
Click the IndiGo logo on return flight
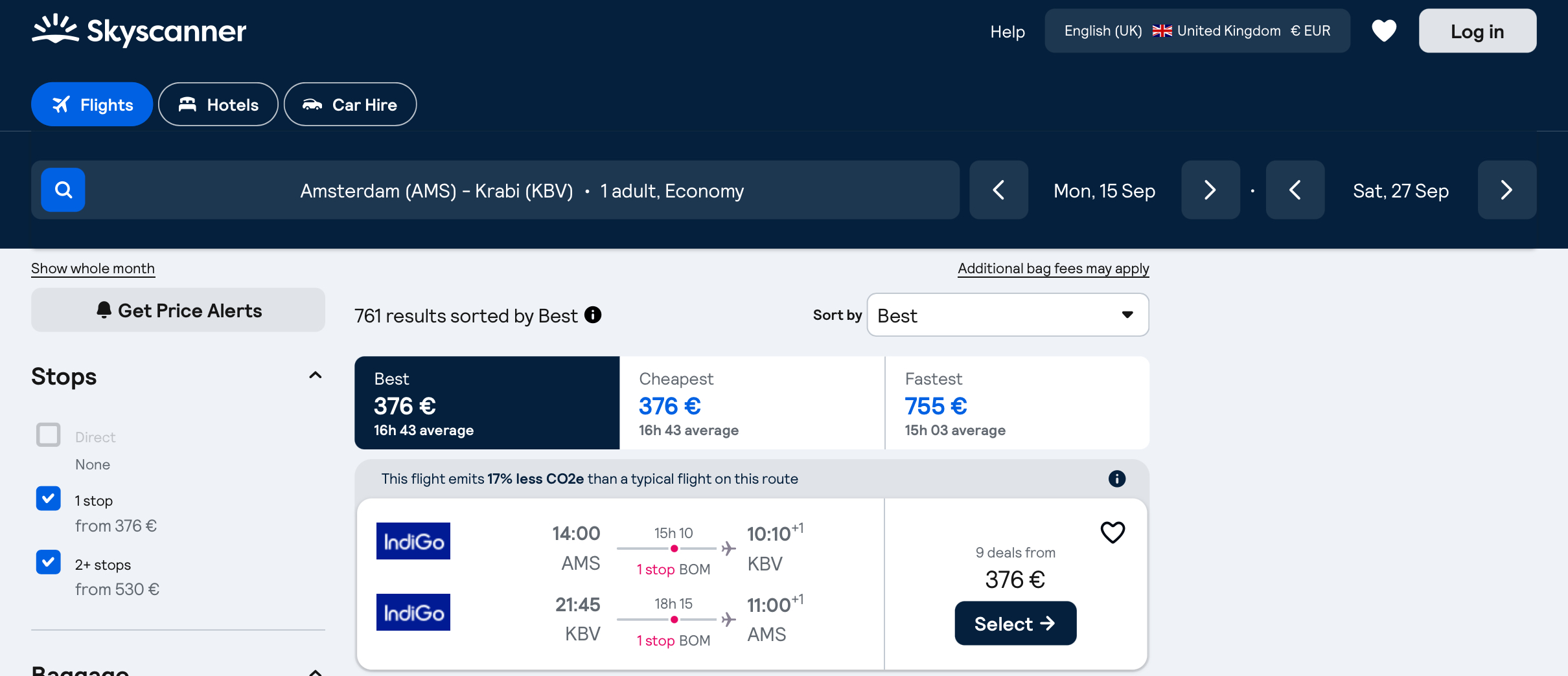pyautogui.click(x=413, y=612)
